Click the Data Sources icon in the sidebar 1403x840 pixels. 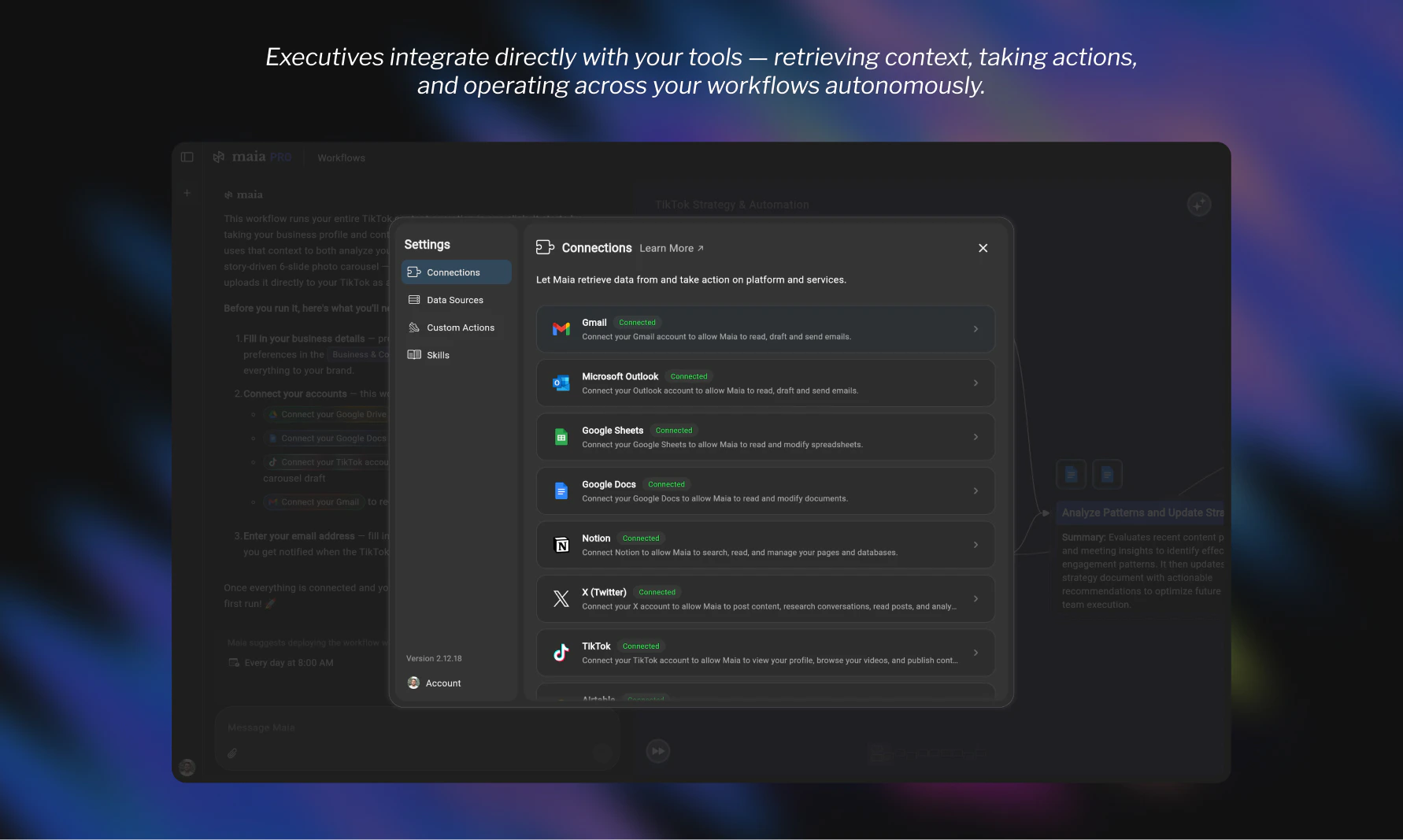[414, 300]
